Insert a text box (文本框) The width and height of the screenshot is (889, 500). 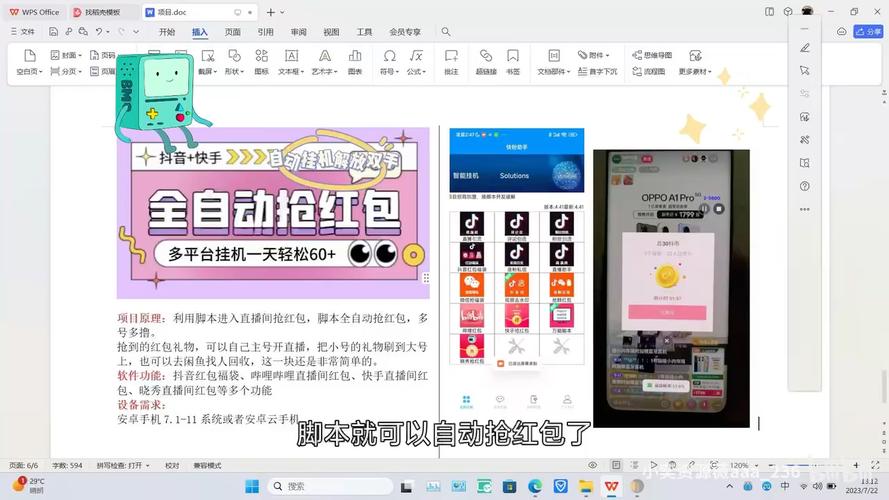pos(290,60)
